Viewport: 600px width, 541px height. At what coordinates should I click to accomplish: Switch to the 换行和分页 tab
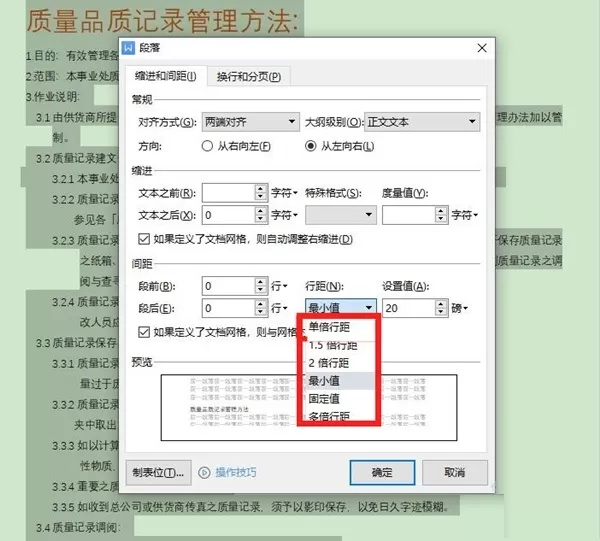pos(249,77)
